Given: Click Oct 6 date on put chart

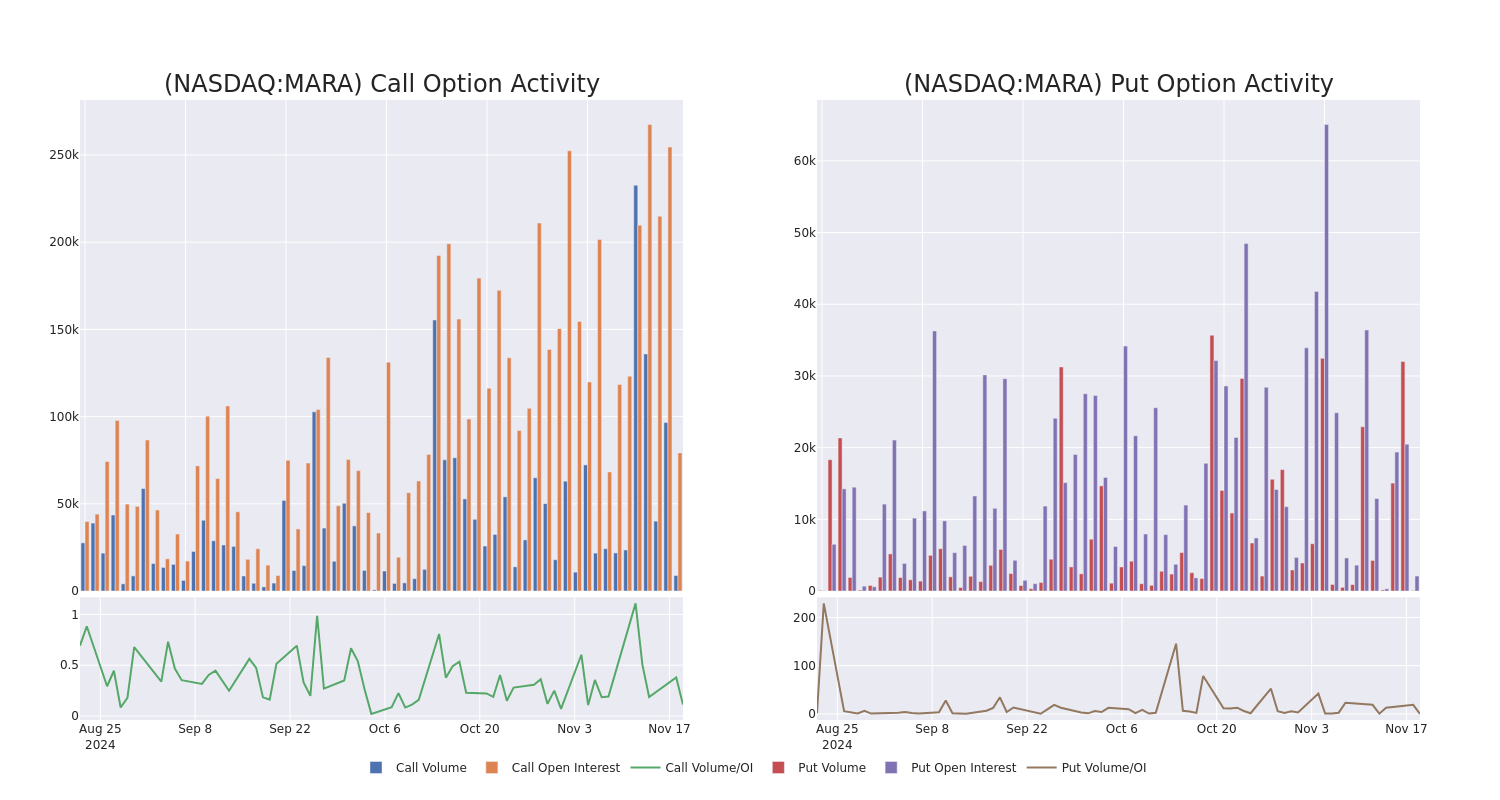Looking at the screenshot, I should click(1122, 729).
